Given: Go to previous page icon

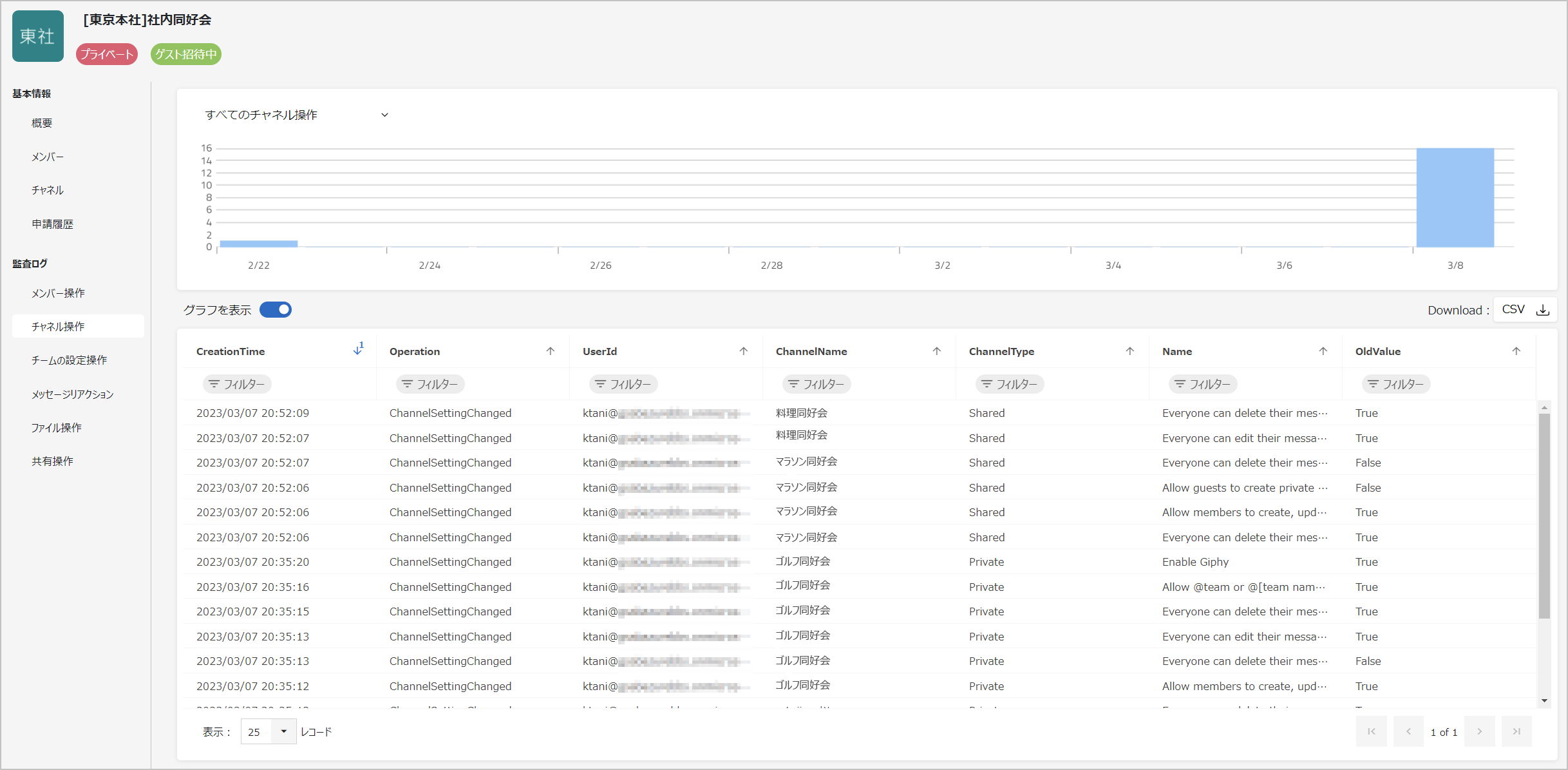Looking at the screenshot, I should click(x=1409, y=731).
